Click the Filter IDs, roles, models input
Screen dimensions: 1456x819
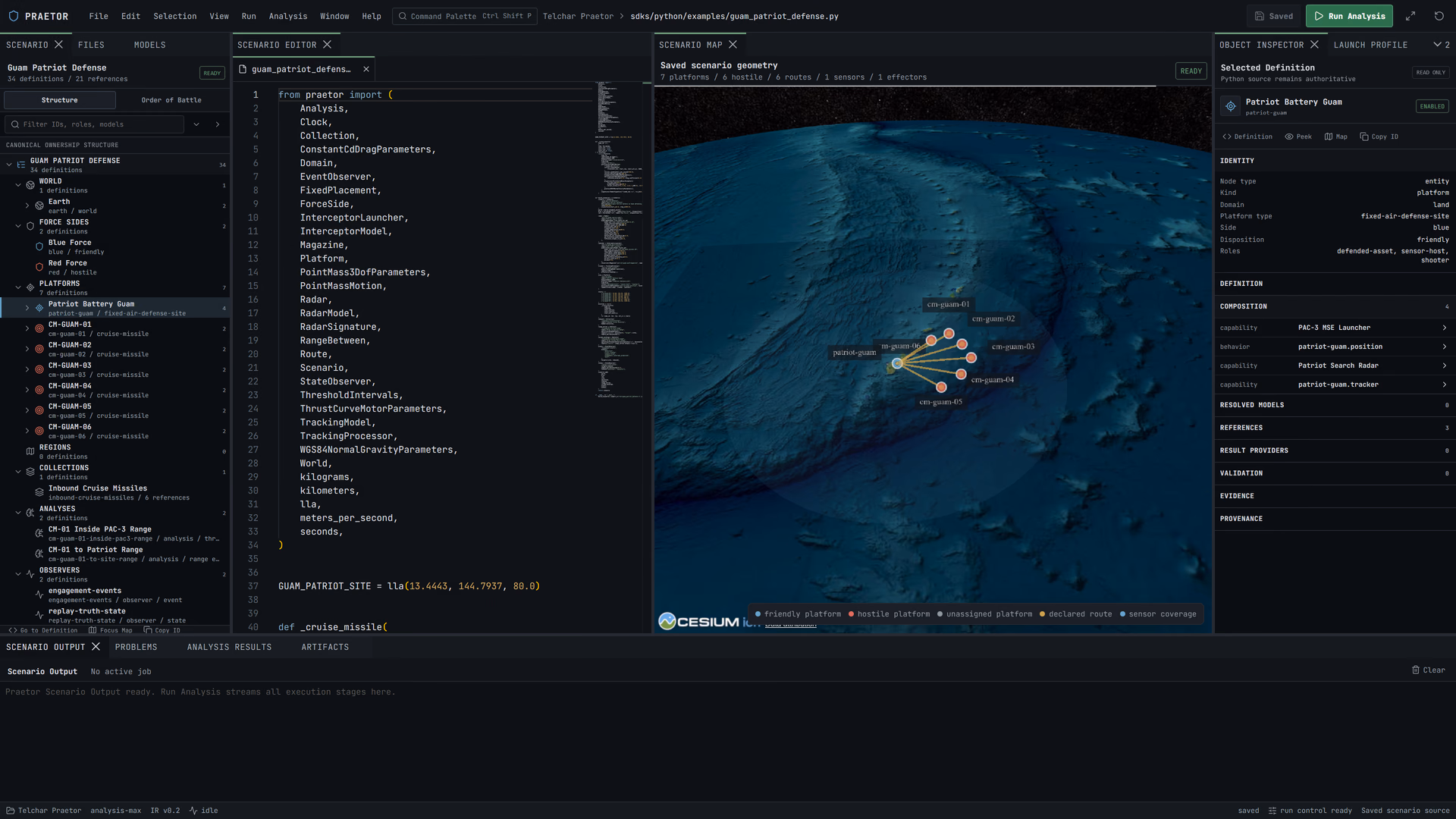pos(94,124)
